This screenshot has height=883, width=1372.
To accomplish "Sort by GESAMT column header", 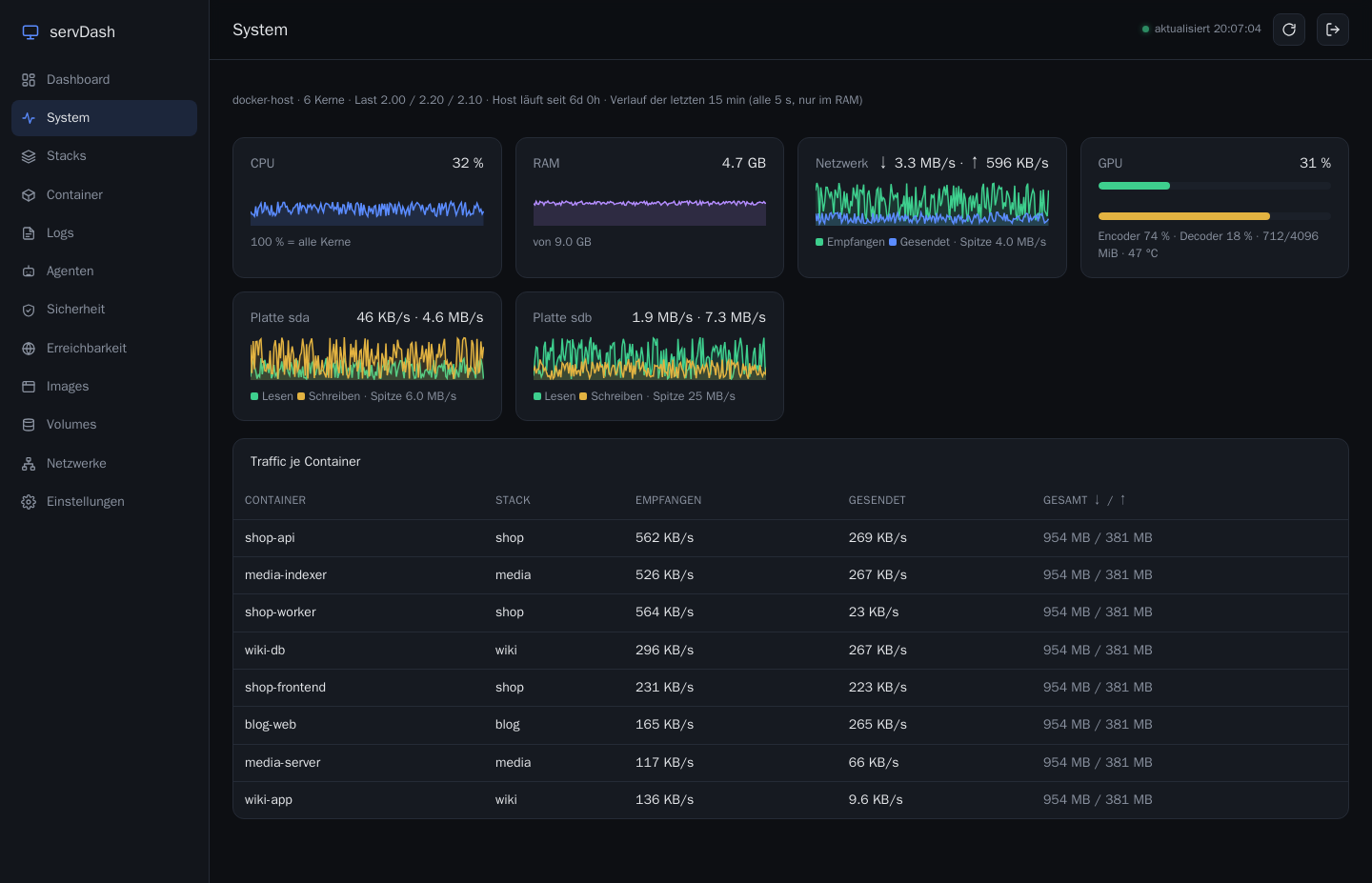I will (x=1084, y=500).
